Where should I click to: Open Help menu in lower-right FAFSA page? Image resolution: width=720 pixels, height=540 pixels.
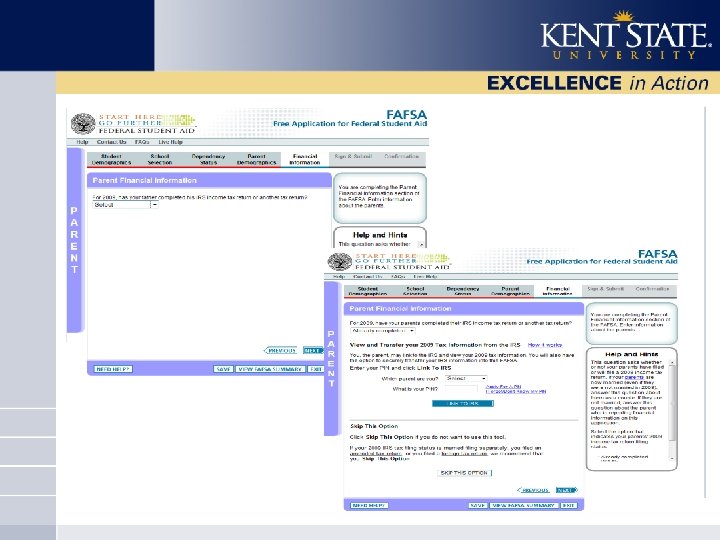(x=339, y=277)
